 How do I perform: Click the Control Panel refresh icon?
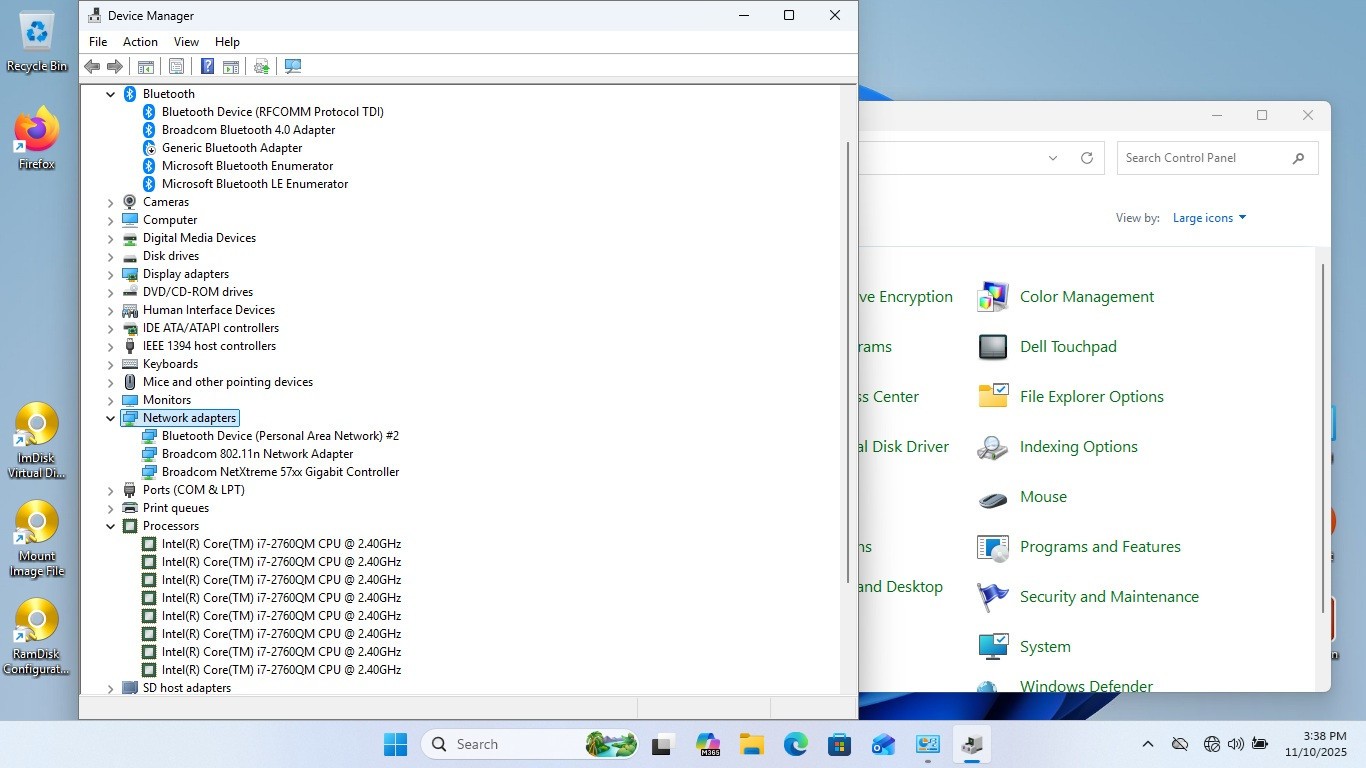[1087, 158]
